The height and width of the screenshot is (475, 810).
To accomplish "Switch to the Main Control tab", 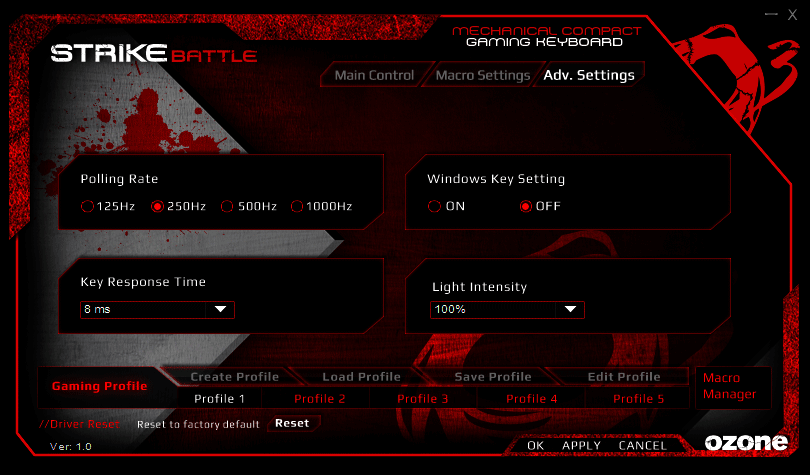I will pos(375,75).
